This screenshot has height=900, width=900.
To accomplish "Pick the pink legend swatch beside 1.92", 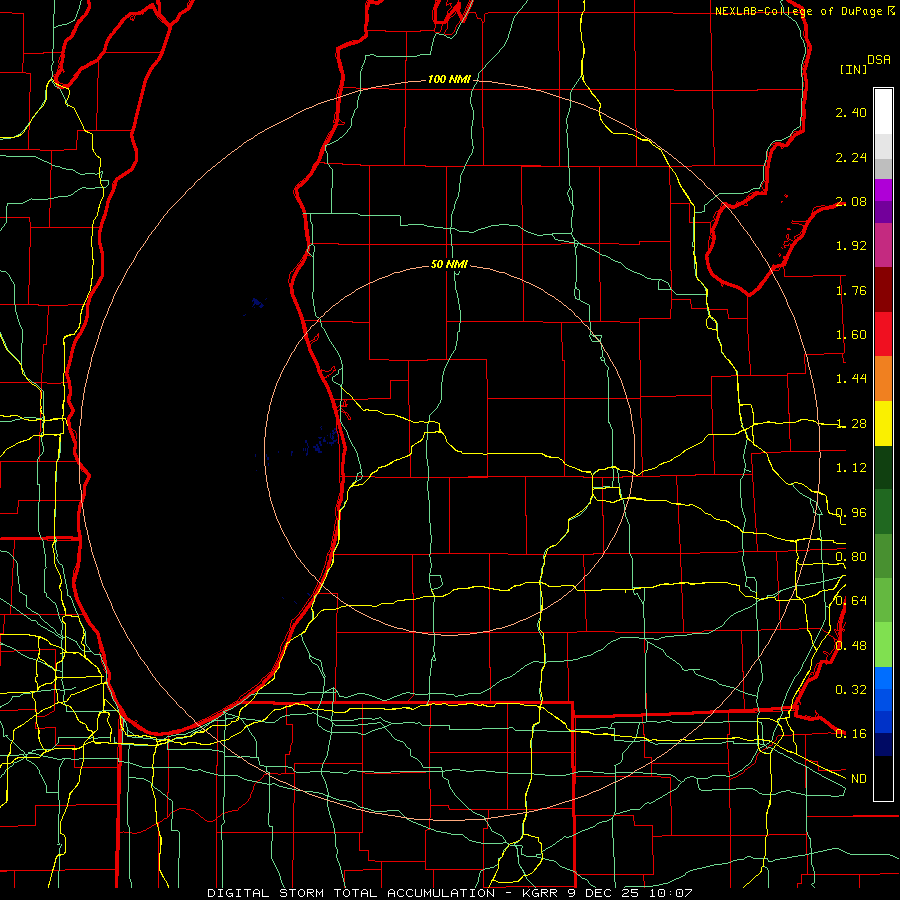I will click(883, 246).
